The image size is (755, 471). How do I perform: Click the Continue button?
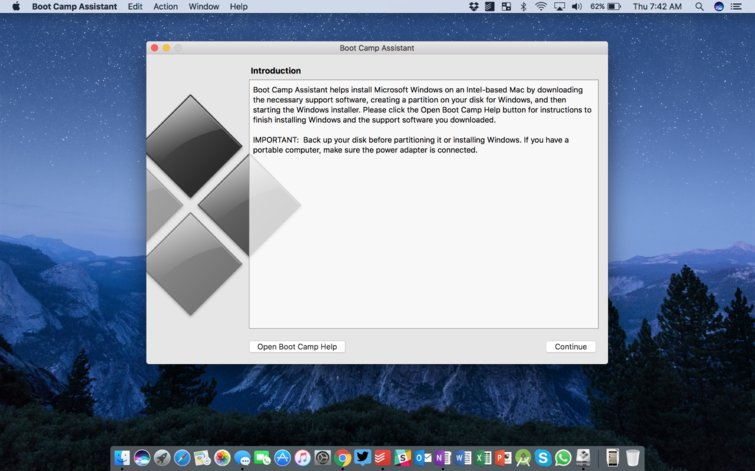click(571, 347)
